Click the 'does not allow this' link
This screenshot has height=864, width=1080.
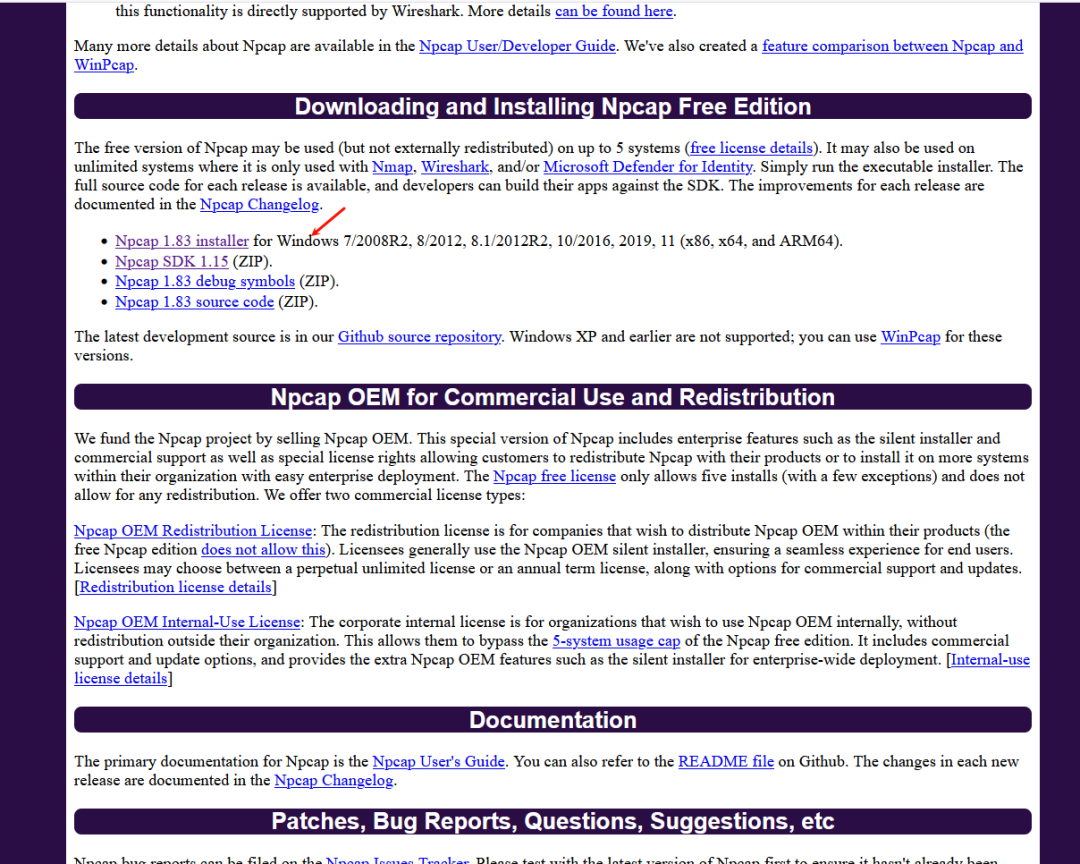263,550
